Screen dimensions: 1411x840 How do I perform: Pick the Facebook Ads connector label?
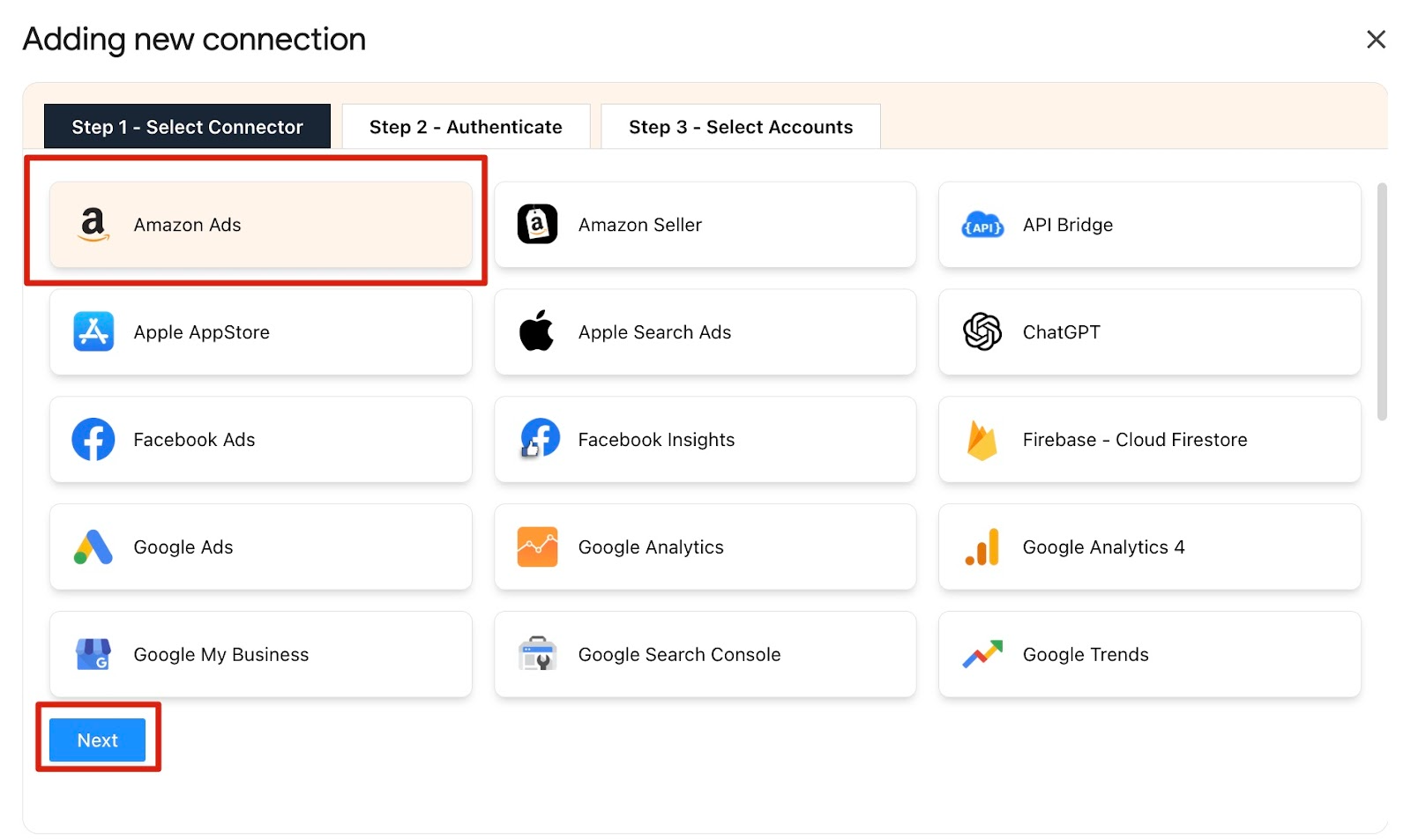[x=194, y=440]
